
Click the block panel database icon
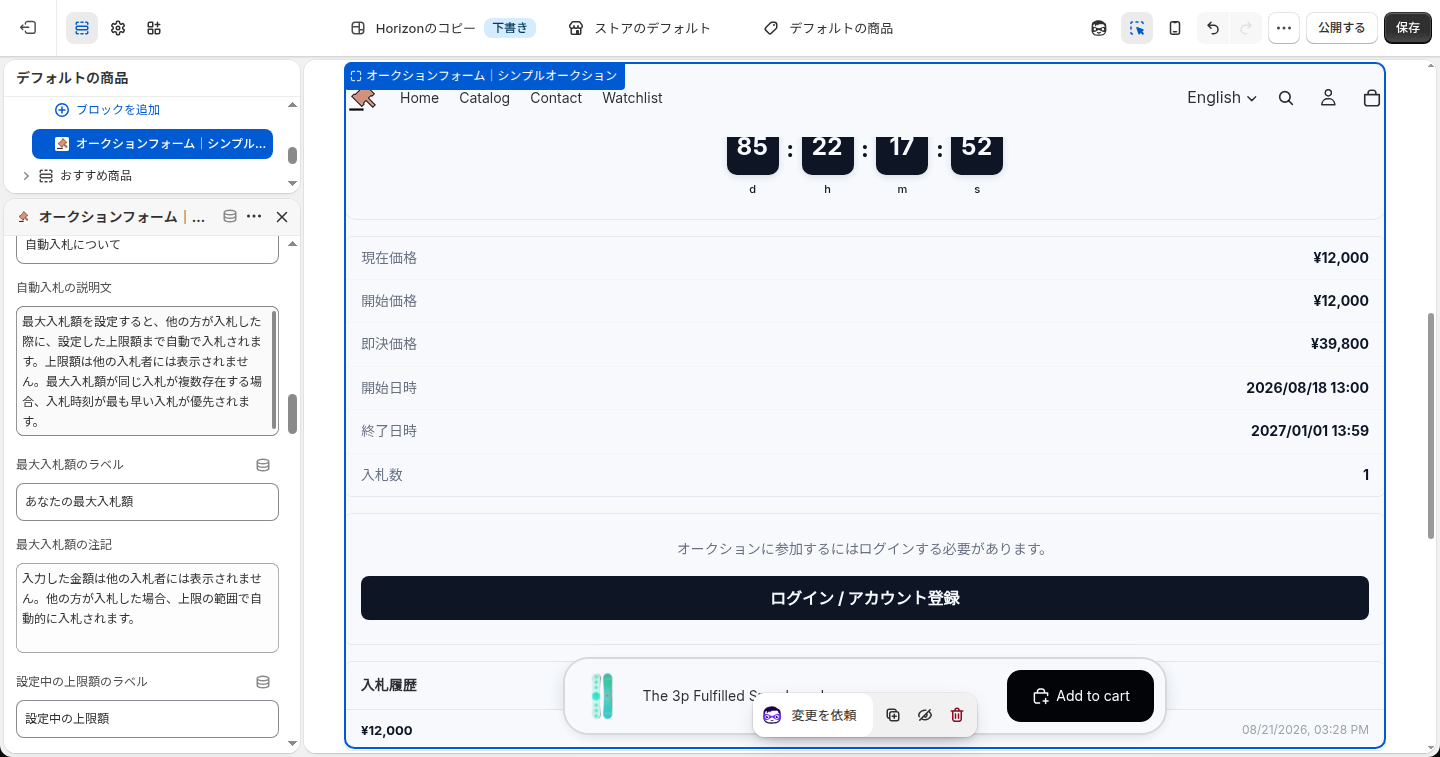coord(230,217)
